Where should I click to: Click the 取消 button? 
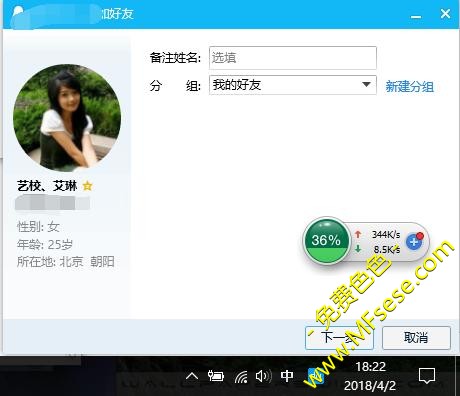[x=416, y=338]
